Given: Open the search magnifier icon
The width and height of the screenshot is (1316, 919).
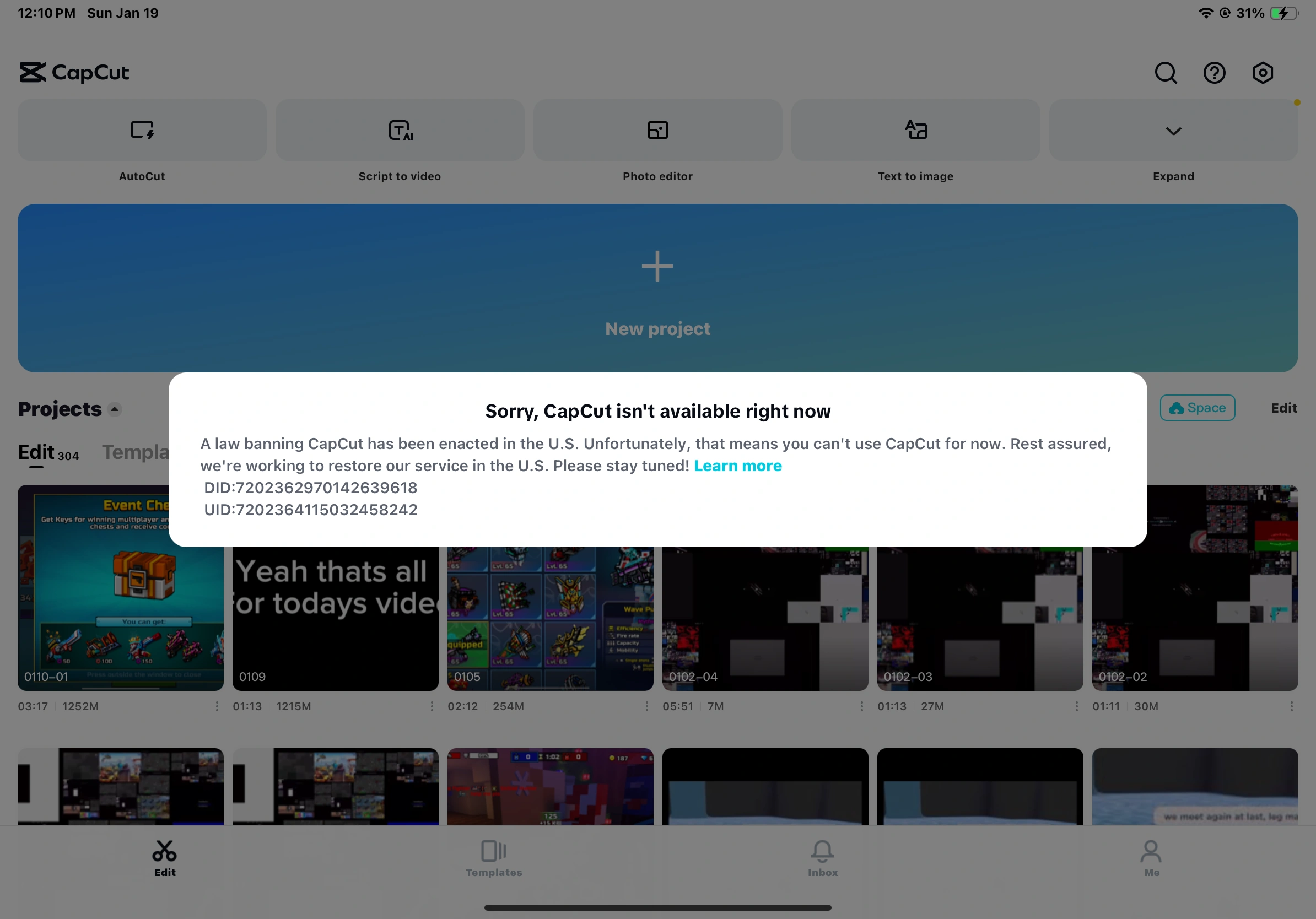Looking at the screenshot, I should (x=1165, y=73).
